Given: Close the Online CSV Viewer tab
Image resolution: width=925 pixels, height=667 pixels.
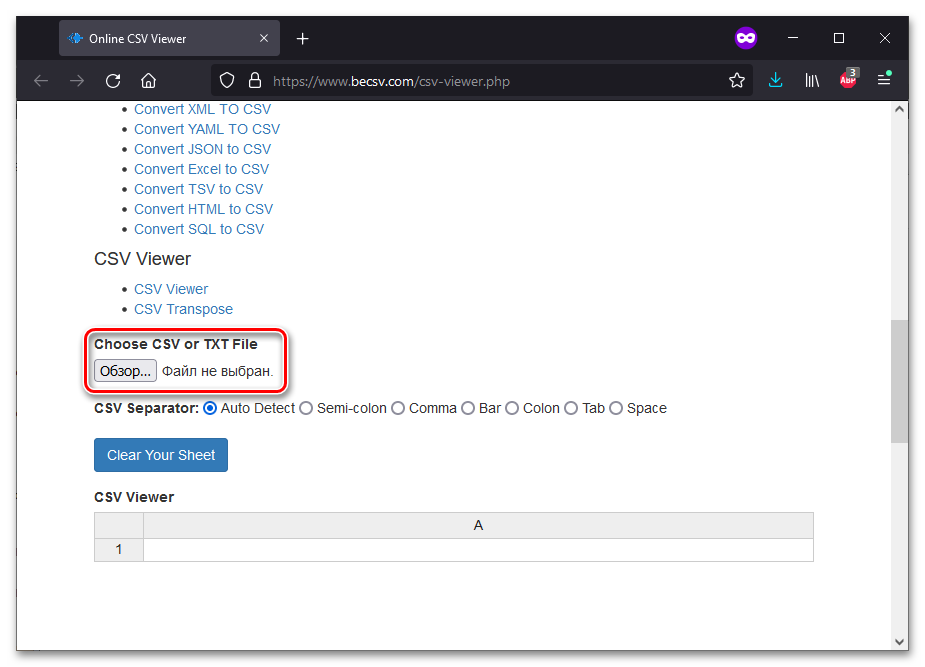Looking at the screenshot, I should click(x=264, y=38).
